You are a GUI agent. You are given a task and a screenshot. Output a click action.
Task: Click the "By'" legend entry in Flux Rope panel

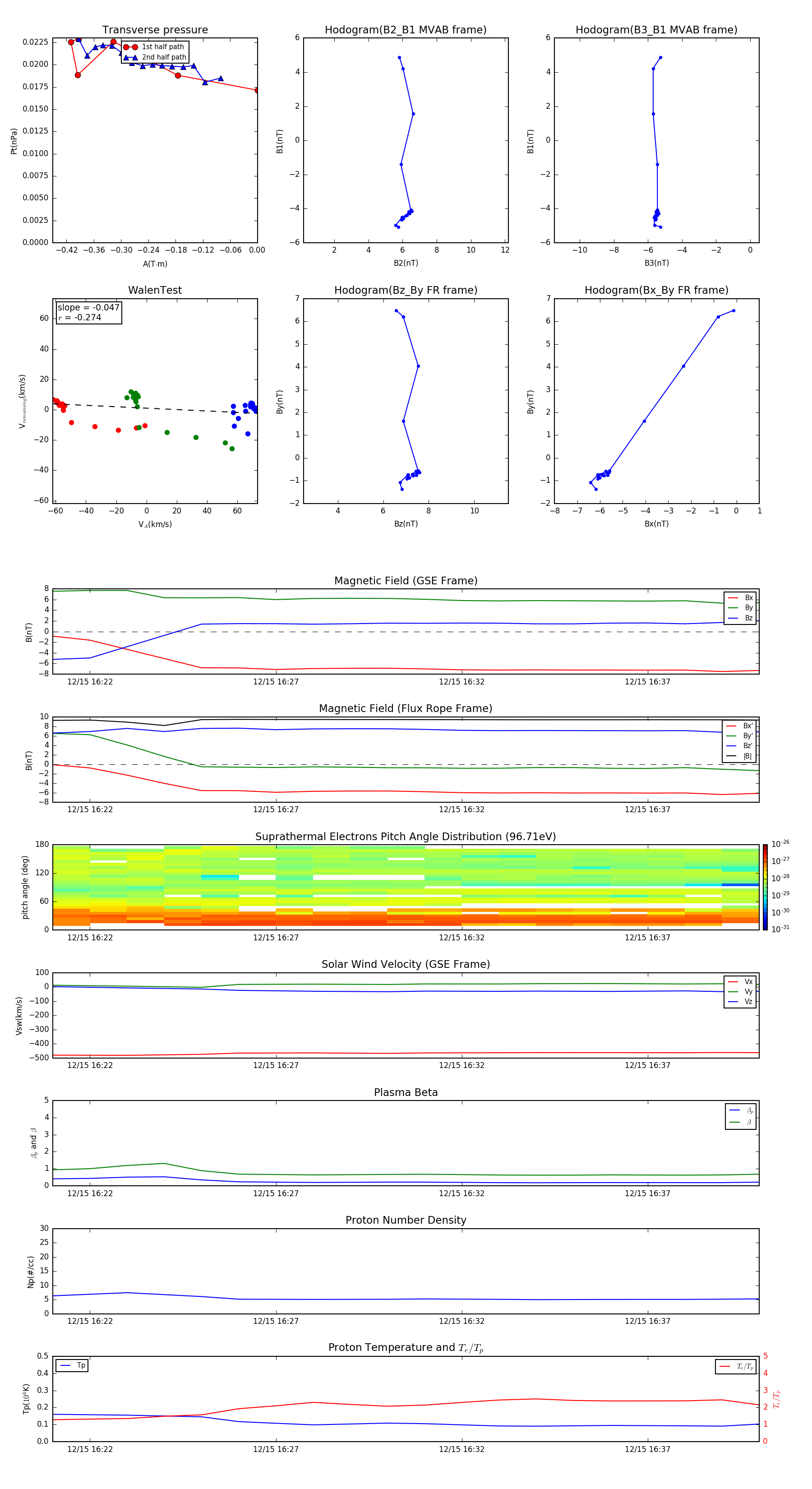click(x=739, y=736)
